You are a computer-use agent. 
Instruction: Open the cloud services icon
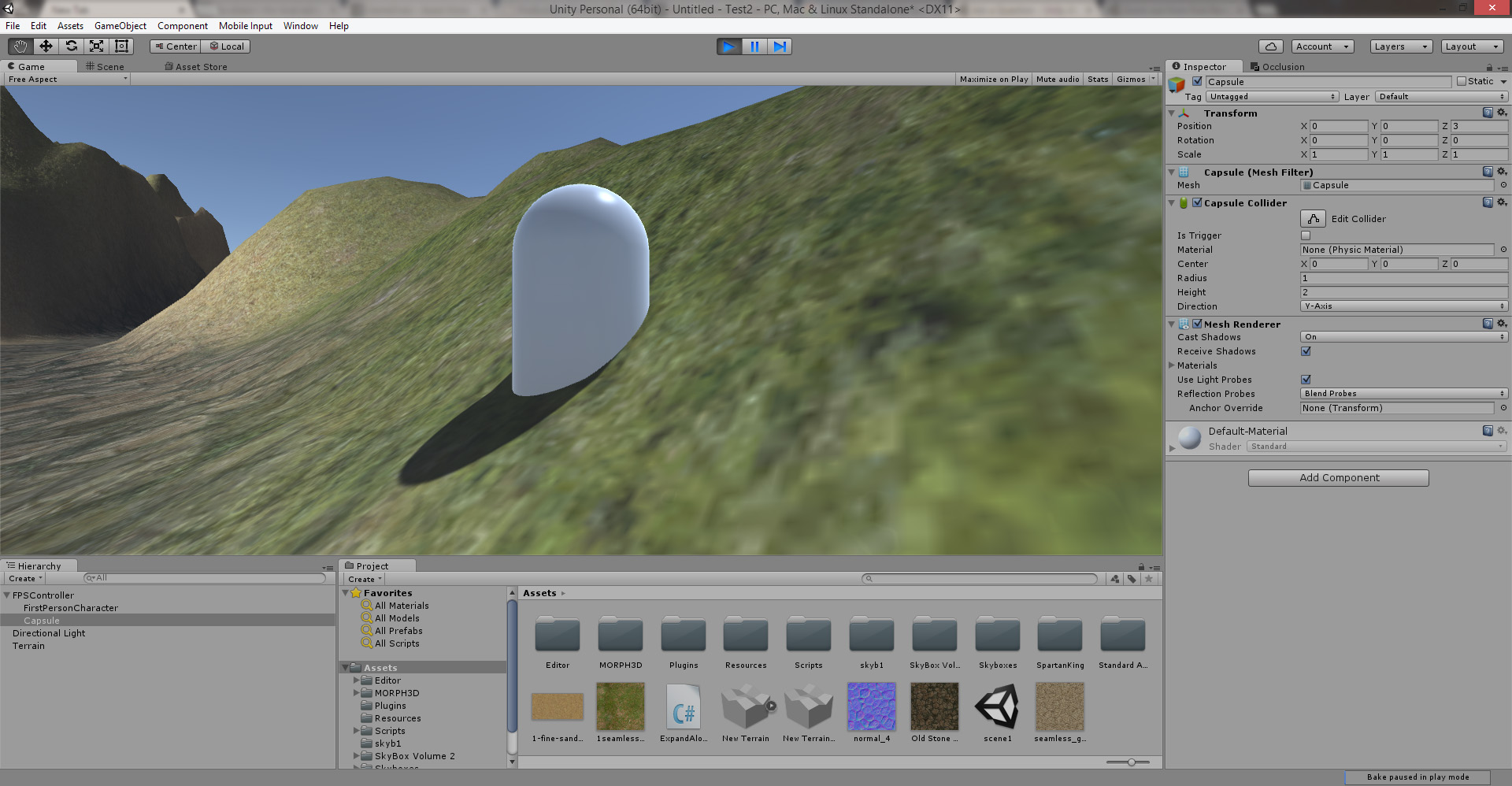coord(1271,46)
